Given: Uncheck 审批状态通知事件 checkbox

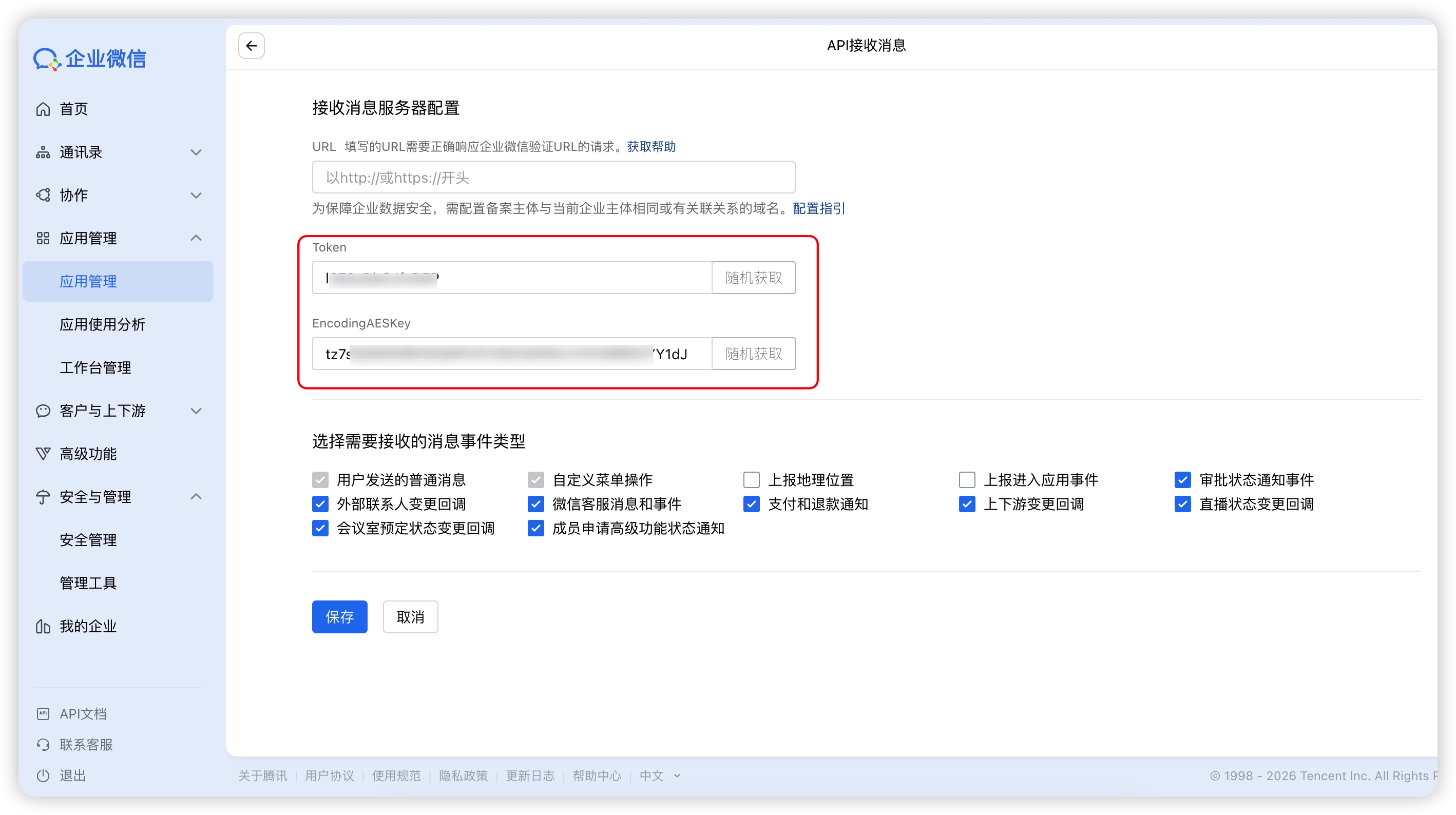Looking at the screenshot, I should coord(1182,480).
